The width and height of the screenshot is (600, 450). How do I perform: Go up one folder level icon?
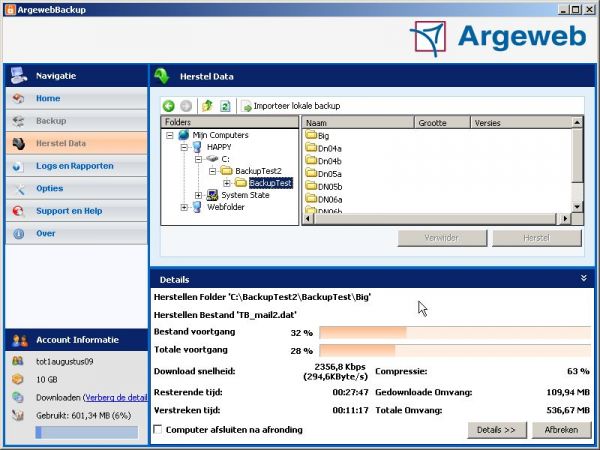pos(207,106)
